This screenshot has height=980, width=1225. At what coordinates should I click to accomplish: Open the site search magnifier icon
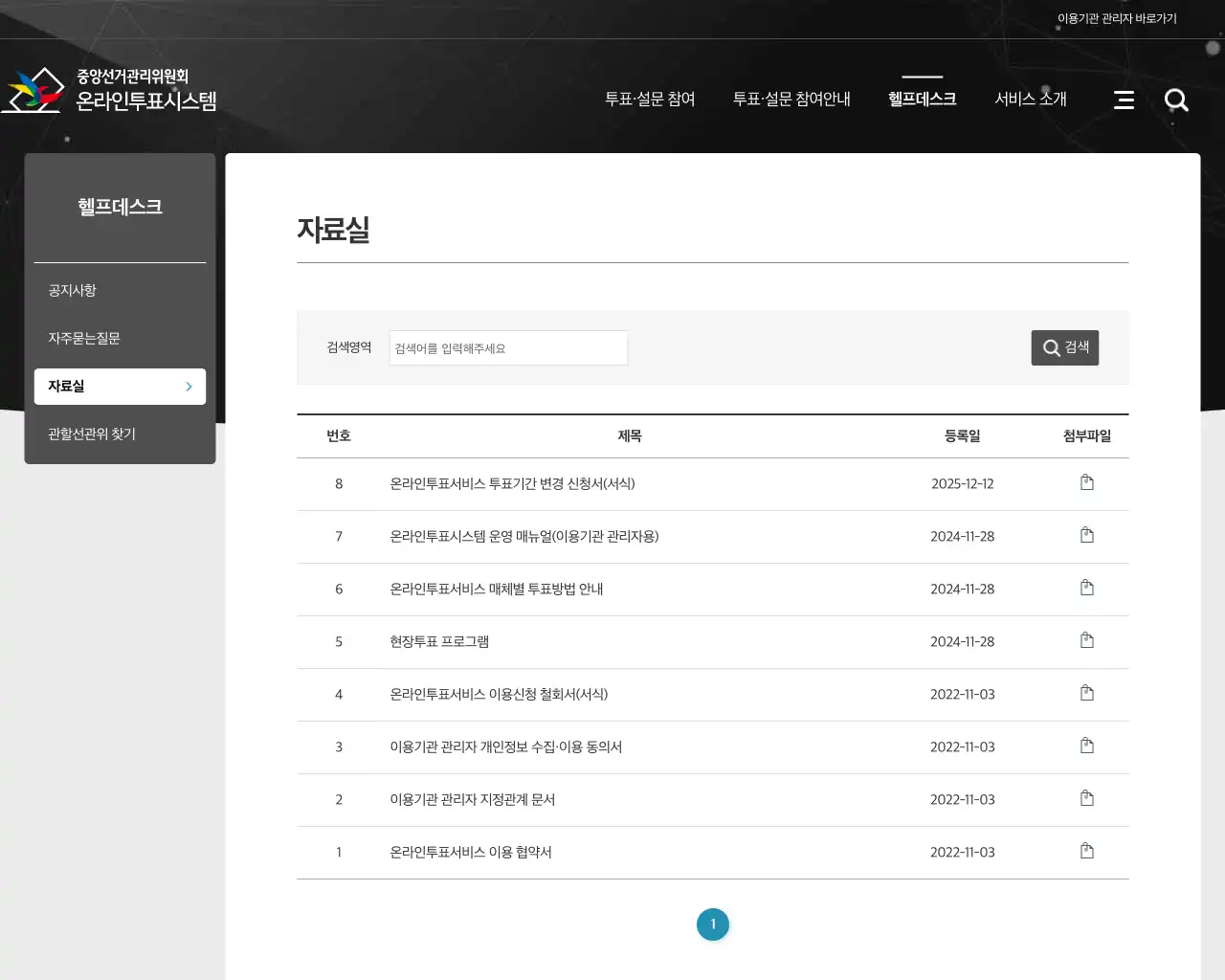point(1176,100)
